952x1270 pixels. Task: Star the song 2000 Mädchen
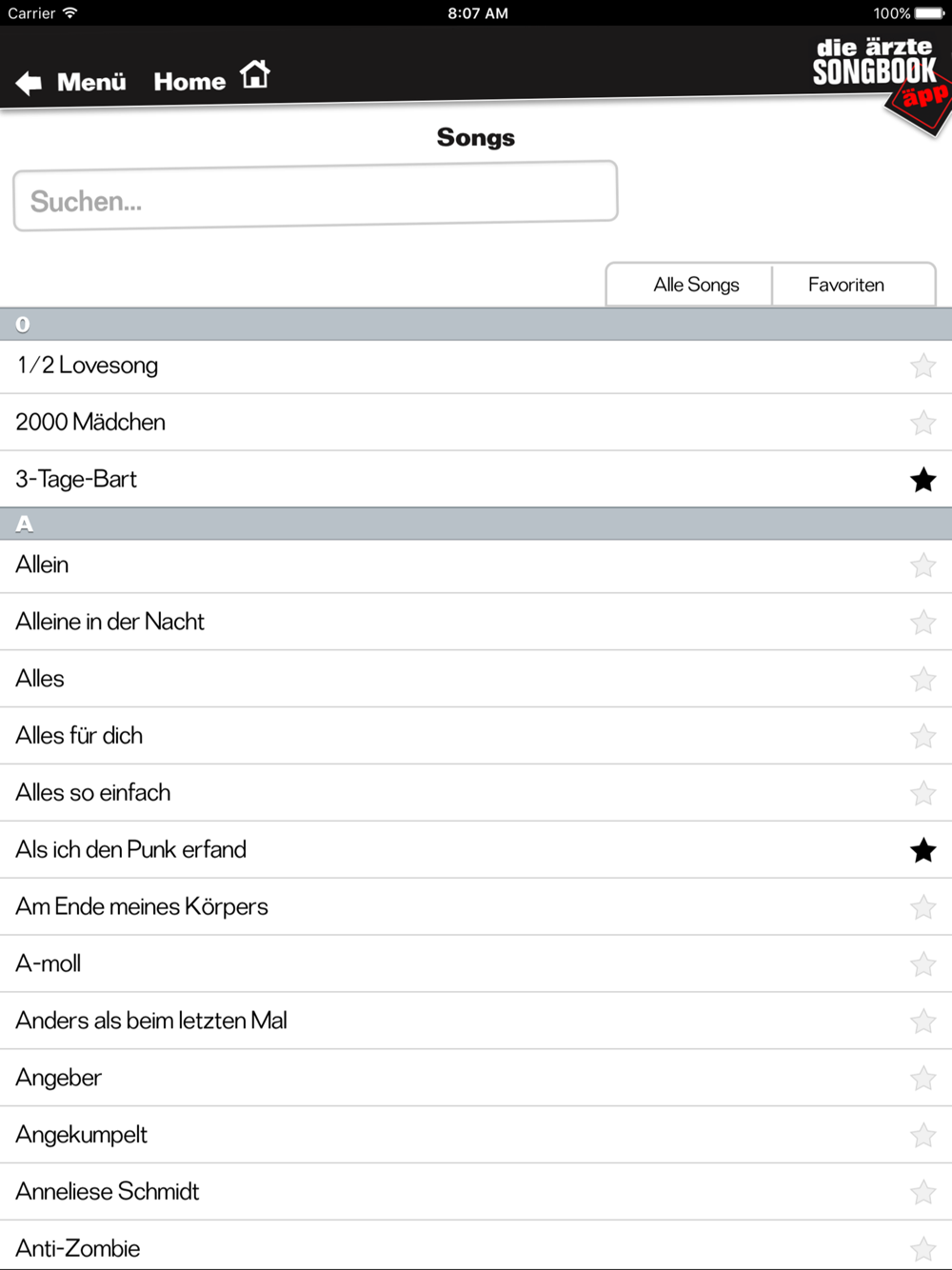click(x=922, y=423)
